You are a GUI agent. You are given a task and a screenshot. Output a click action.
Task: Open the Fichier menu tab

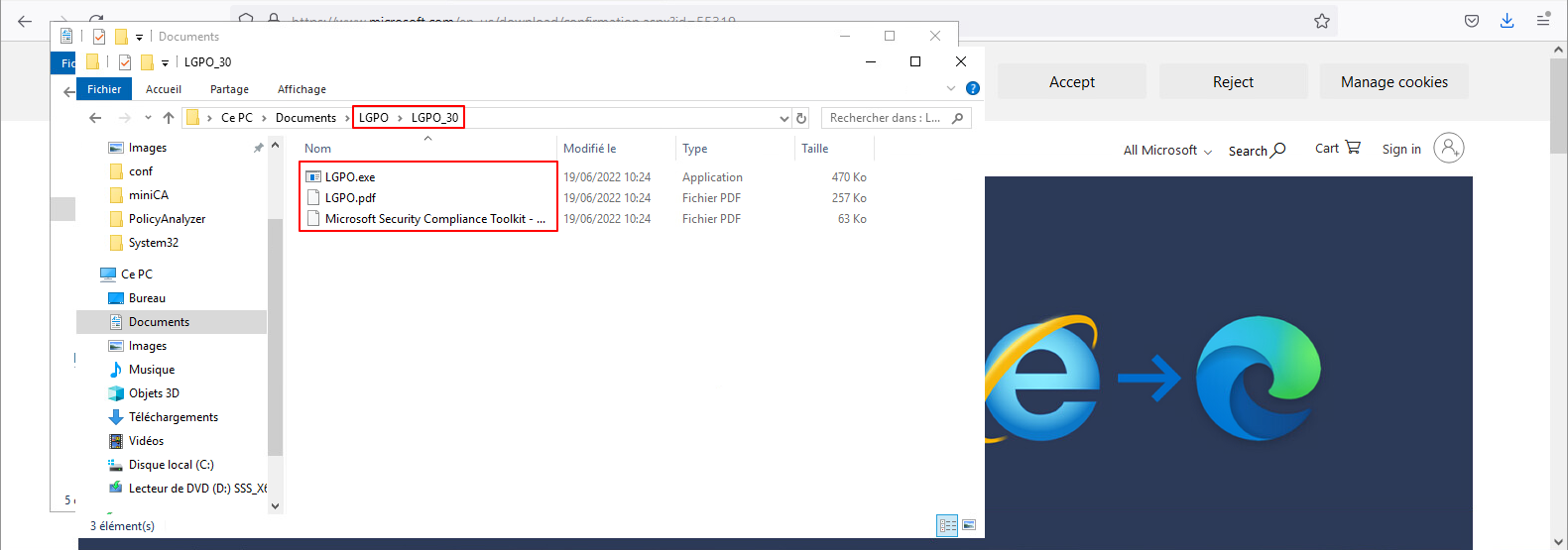[x=104, y=89]
